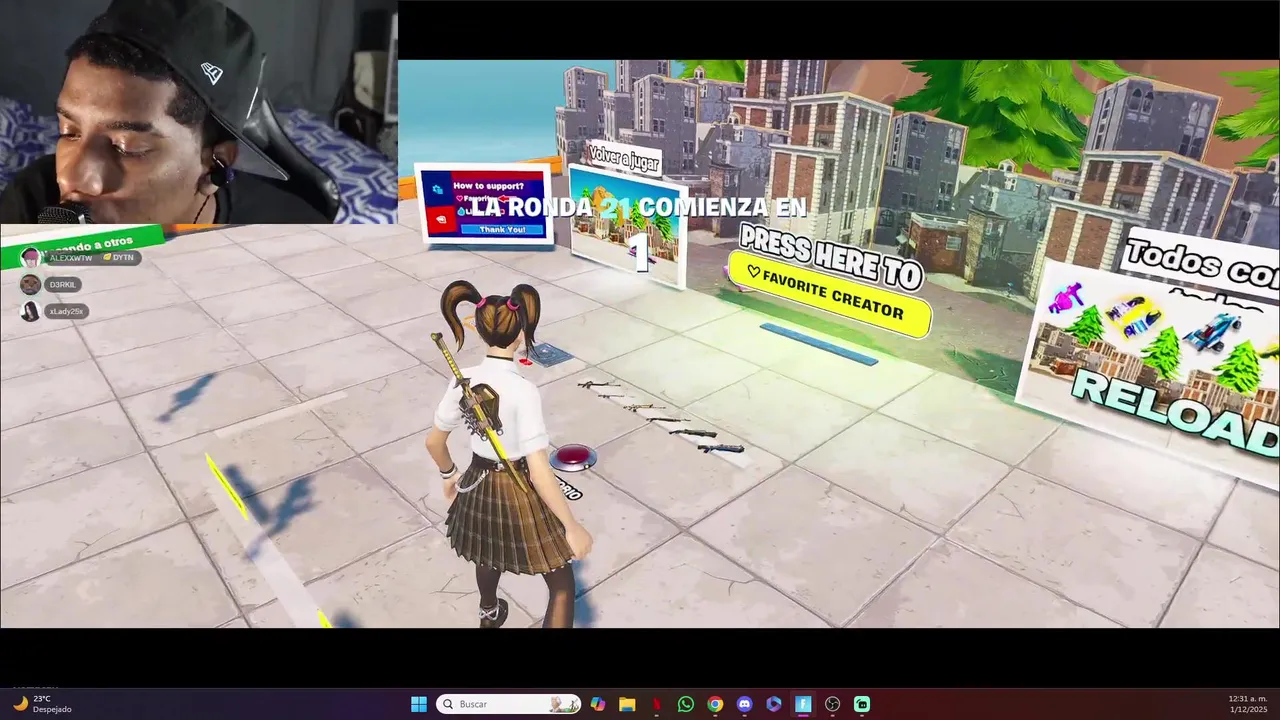Open the green Streamlabs icon in taskbar

(861, 704)
